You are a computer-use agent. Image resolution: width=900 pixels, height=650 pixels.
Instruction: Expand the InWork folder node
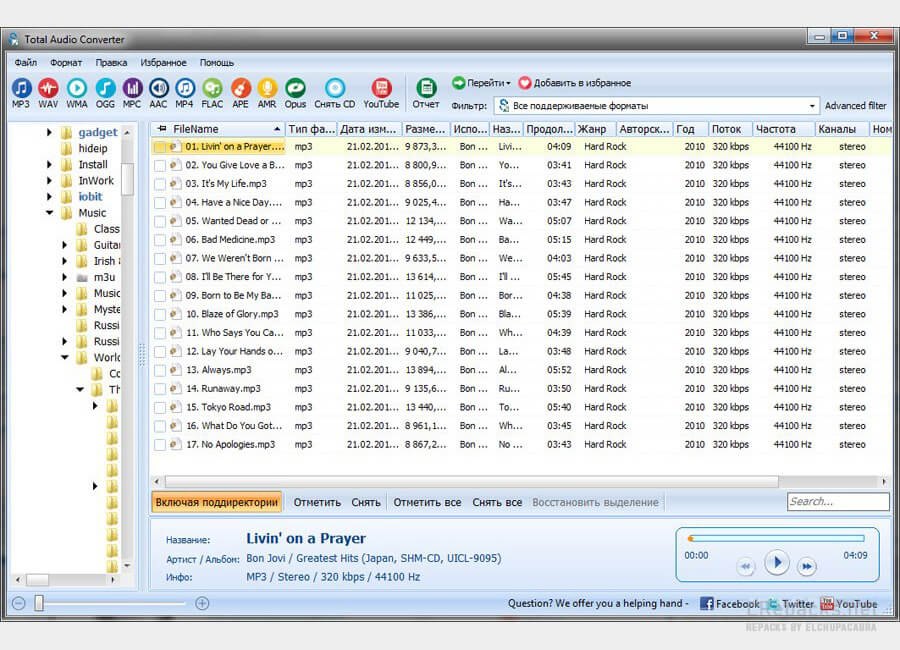49,180
